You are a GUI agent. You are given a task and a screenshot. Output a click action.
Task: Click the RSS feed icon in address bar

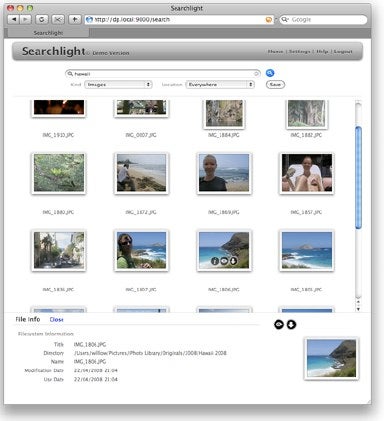[269, 20]
